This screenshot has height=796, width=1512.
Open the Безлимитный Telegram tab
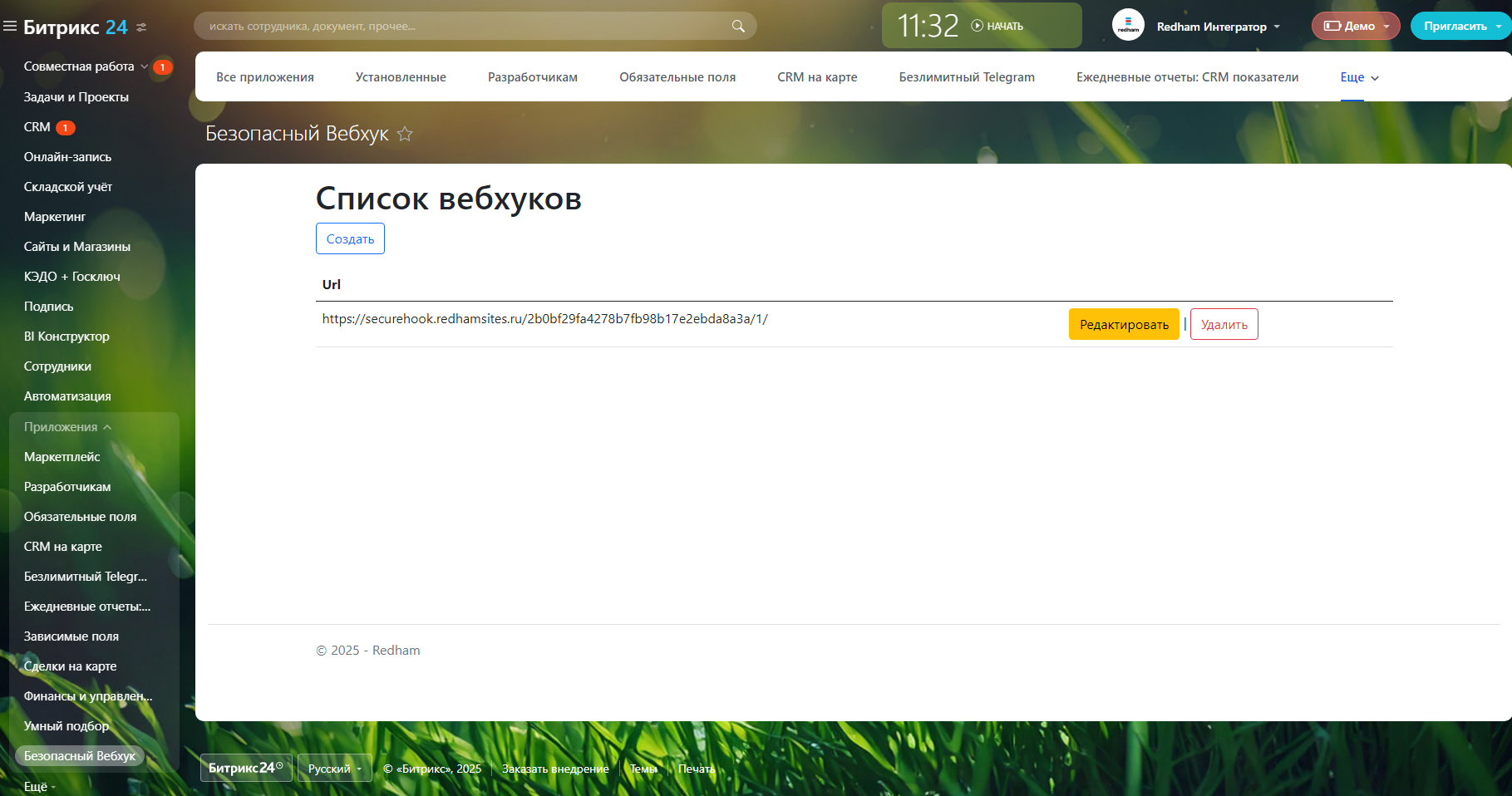click(967, 77)
